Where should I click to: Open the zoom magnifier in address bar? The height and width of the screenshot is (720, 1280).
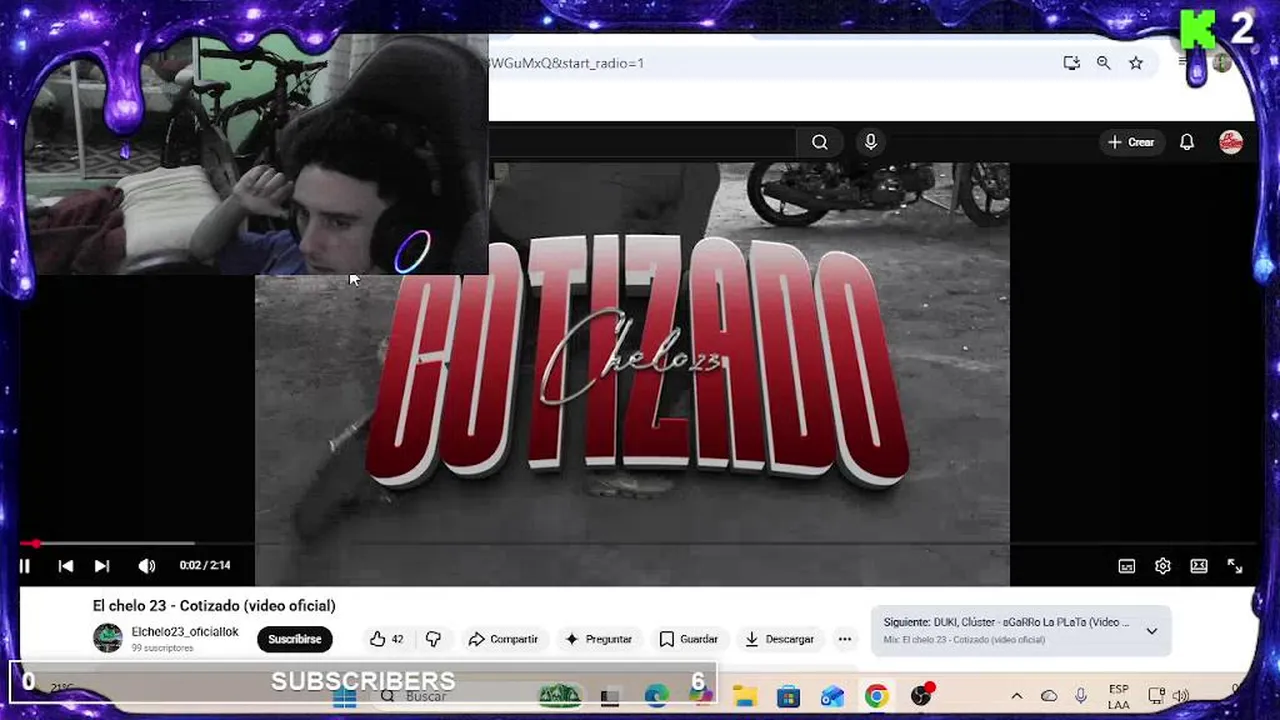coord(1104,63)
